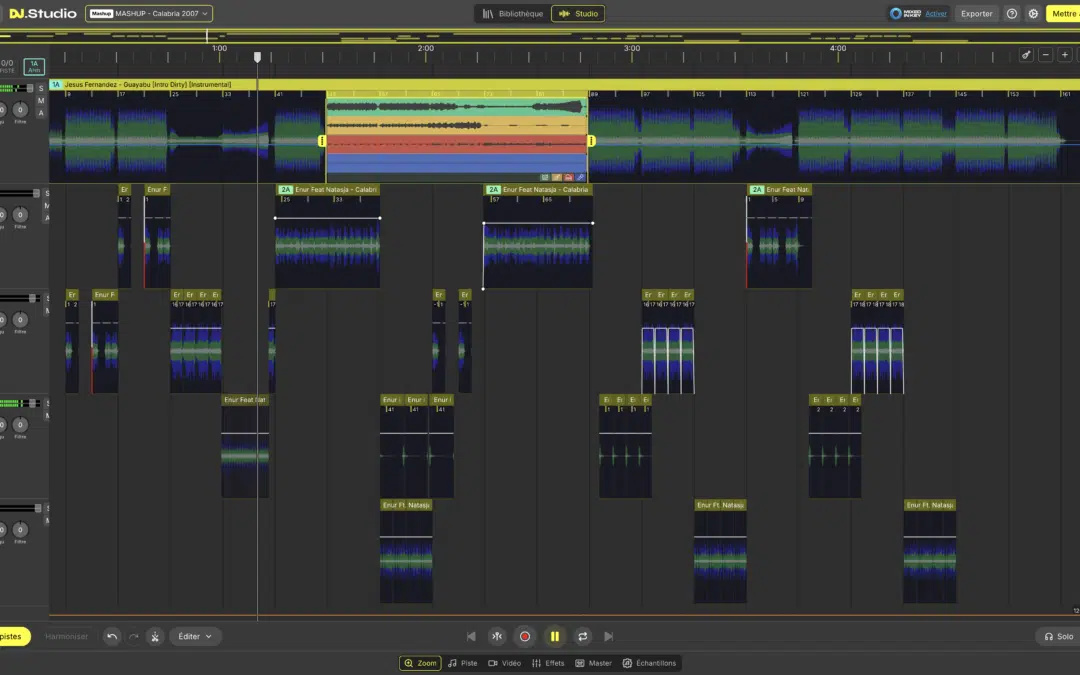
Task: Click the yellow Mettre button
Action: click(x=1063, y=14)
